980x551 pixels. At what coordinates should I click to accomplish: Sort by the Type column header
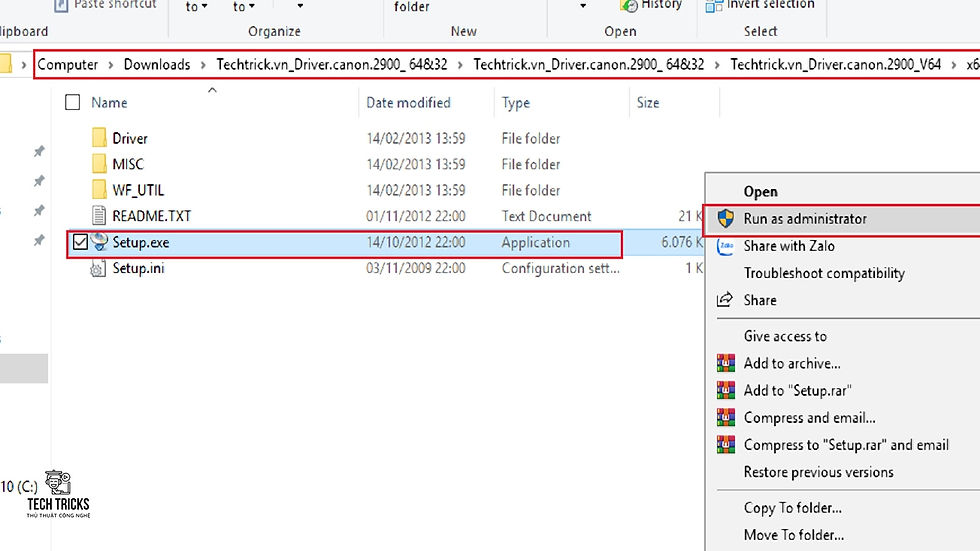pyautogui.click(x=516, y=102)
